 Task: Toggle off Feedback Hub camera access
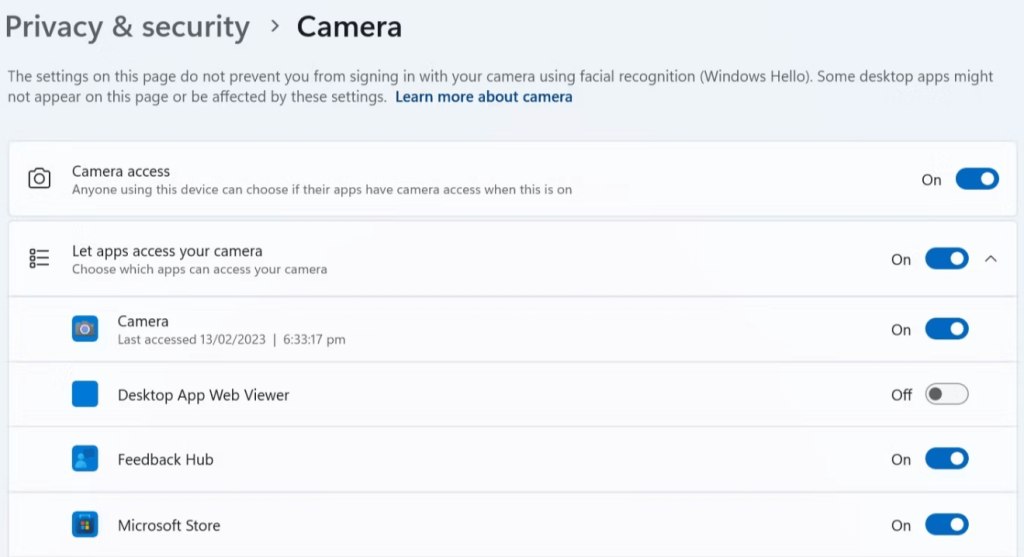click(946, 459)
